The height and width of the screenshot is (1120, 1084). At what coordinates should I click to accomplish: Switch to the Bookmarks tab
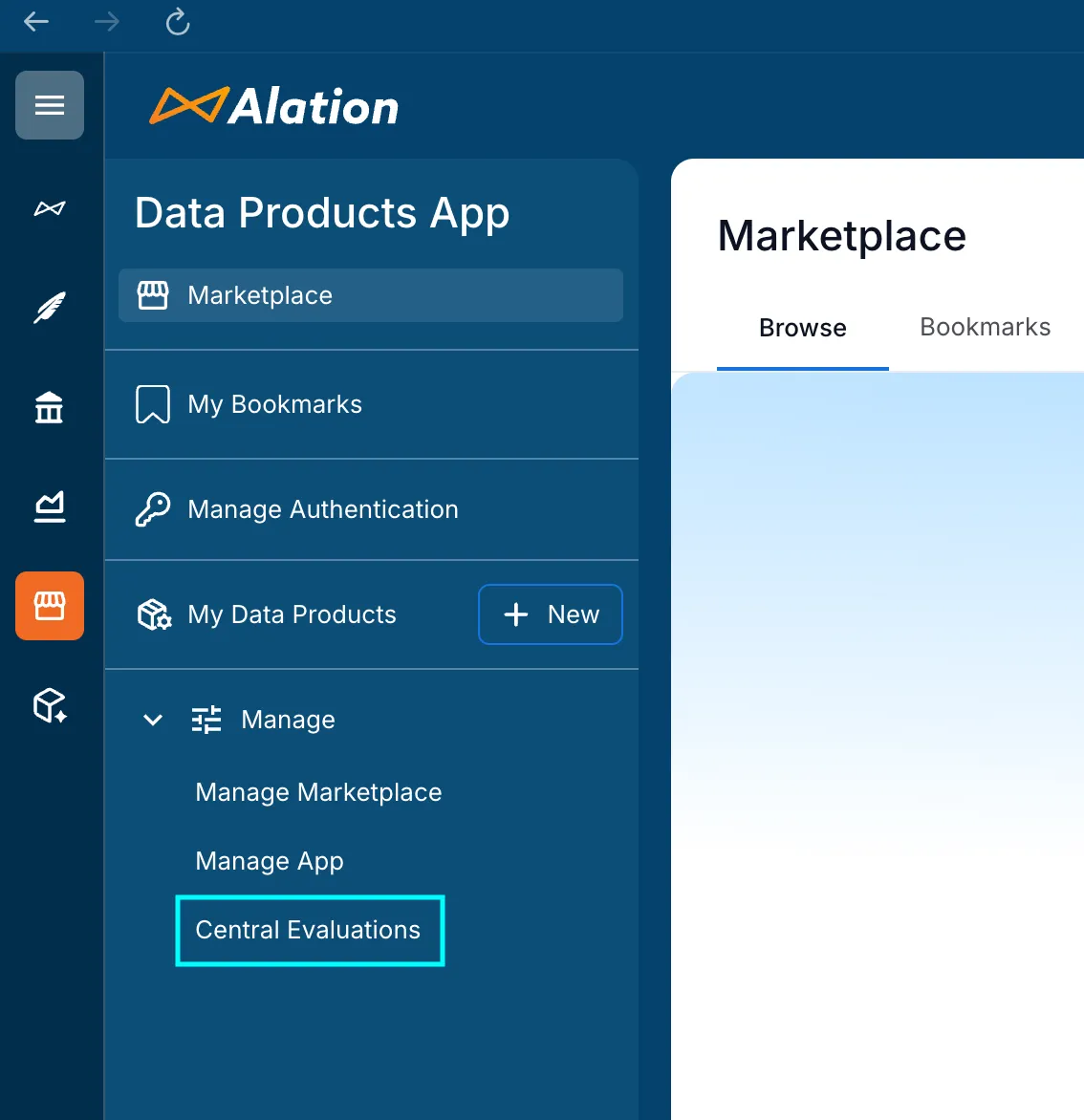[985, 328]
